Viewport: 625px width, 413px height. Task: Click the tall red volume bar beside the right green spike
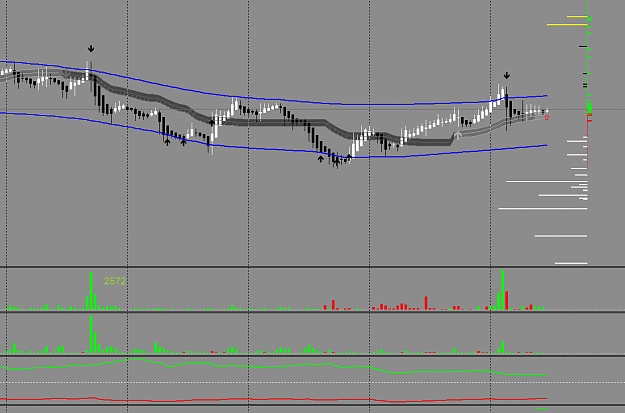[507, 301]
